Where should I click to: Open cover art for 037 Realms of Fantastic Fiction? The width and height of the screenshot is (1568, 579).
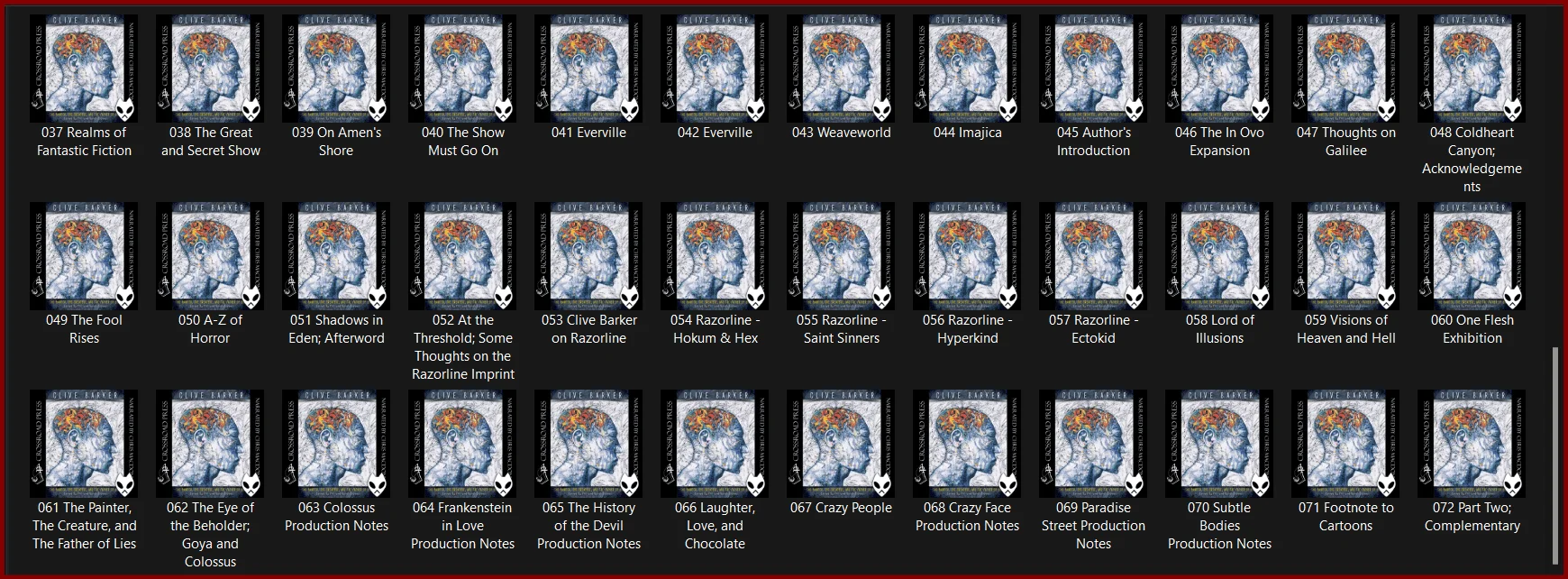[84, 69]
